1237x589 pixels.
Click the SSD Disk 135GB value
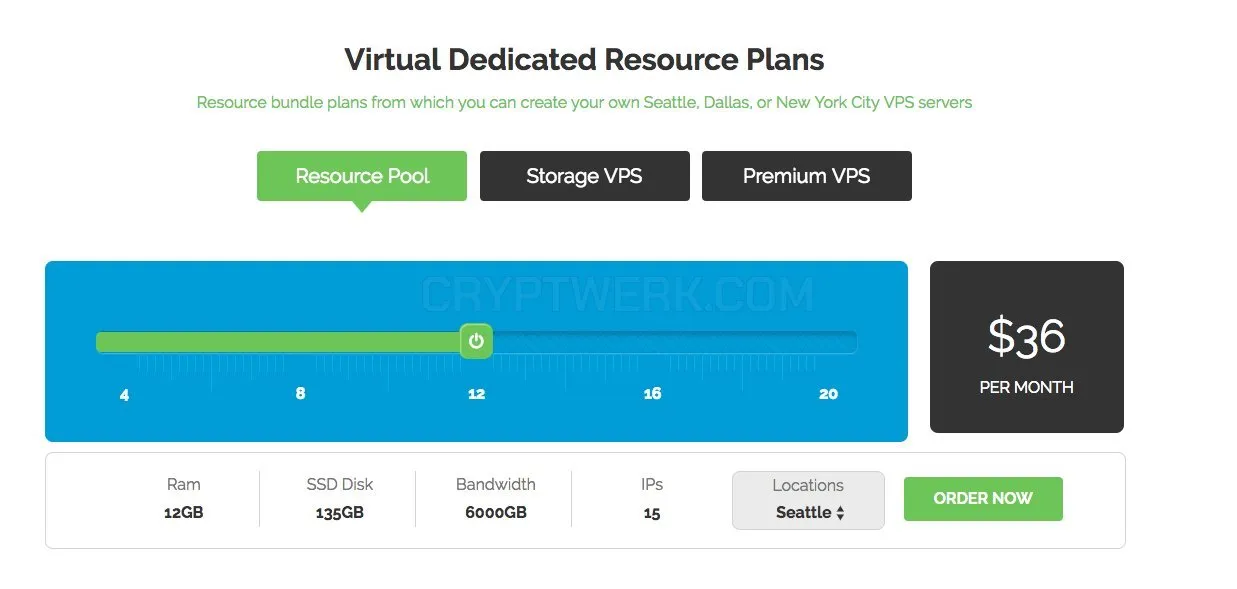(x=340, y=513)
